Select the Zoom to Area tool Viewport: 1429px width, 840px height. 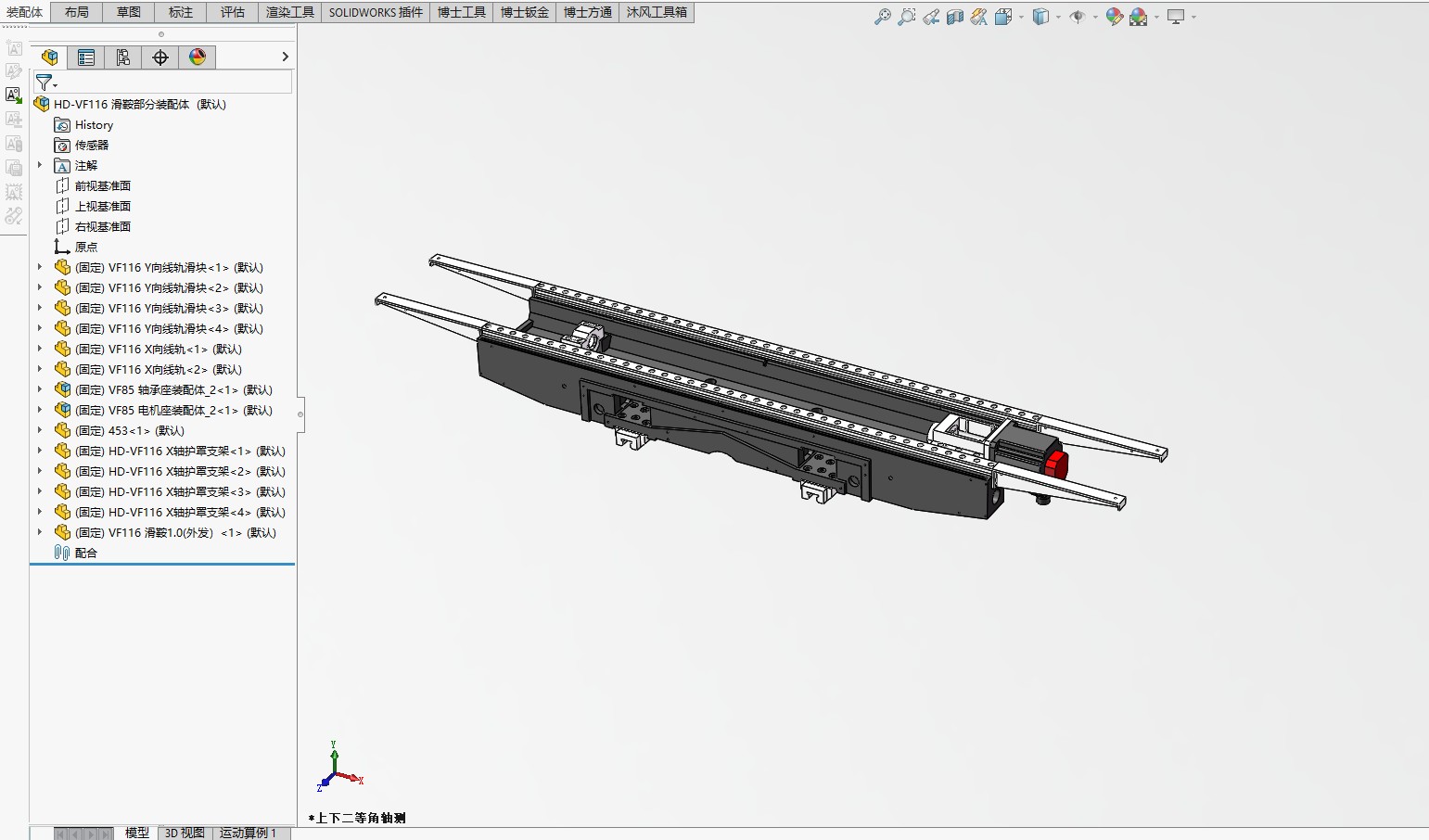click(x=906, y=17)
